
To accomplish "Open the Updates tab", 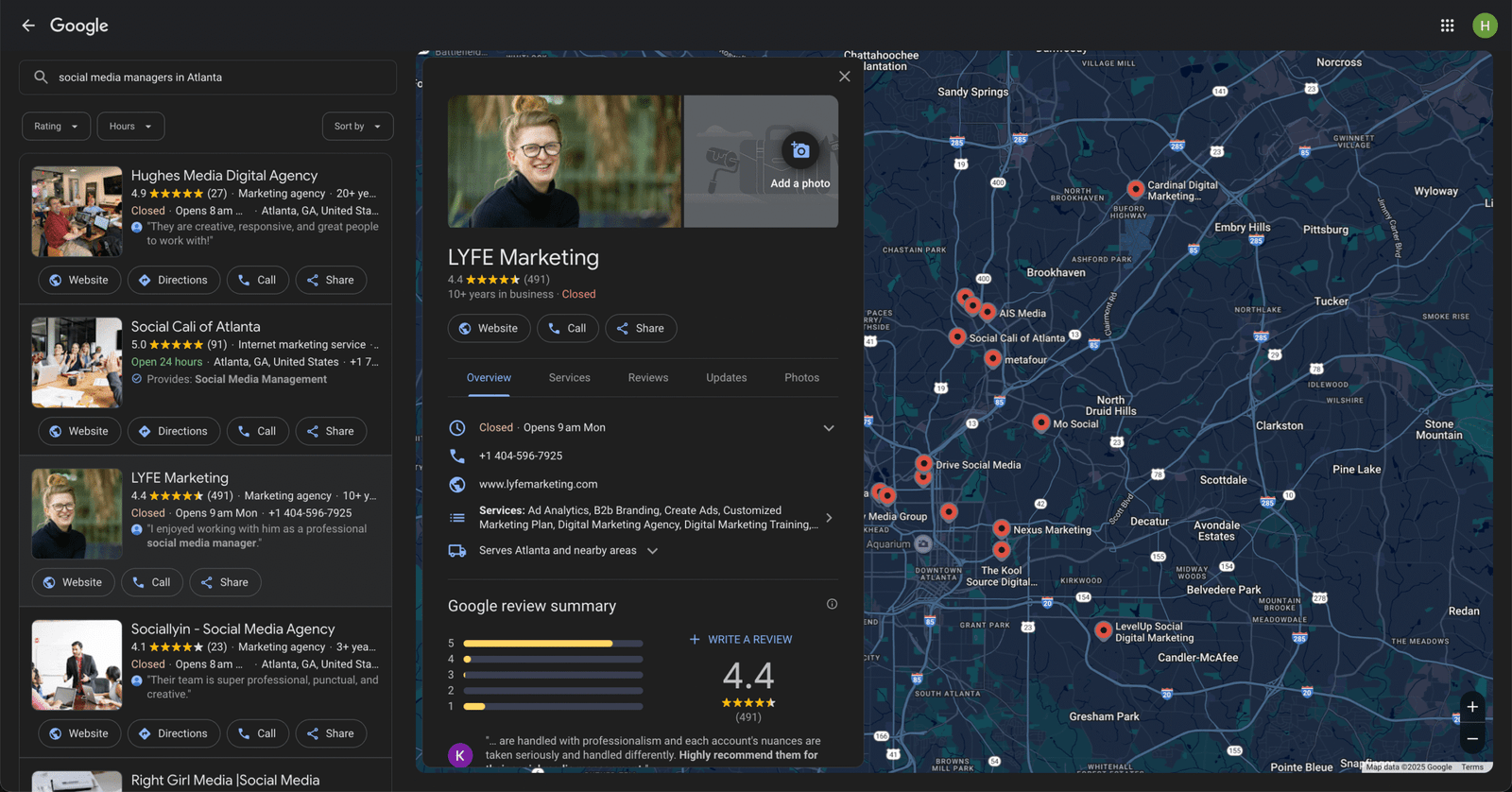I will (727, 378).
